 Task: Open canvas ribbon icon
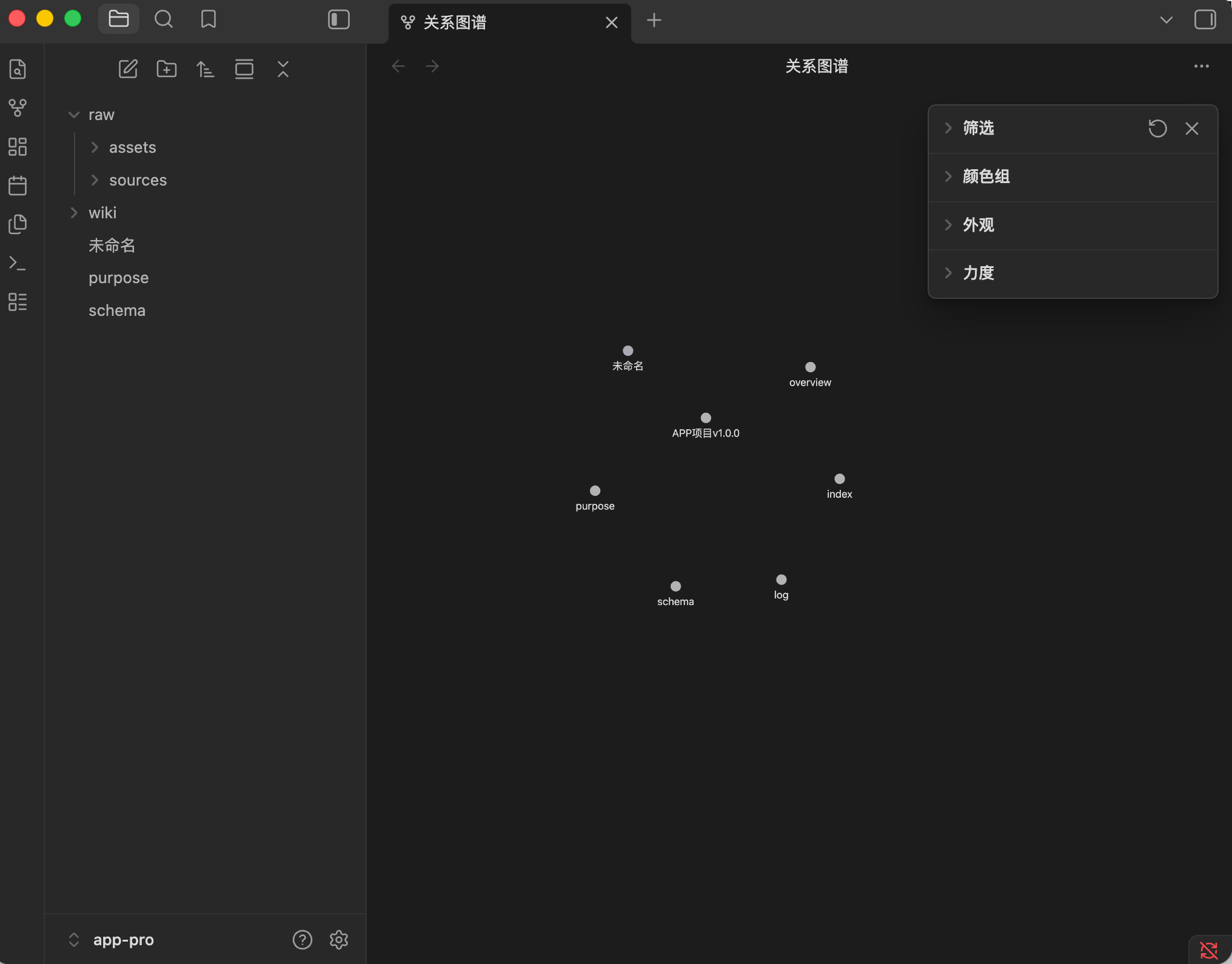pyautogui.click(x=18, y=147)
